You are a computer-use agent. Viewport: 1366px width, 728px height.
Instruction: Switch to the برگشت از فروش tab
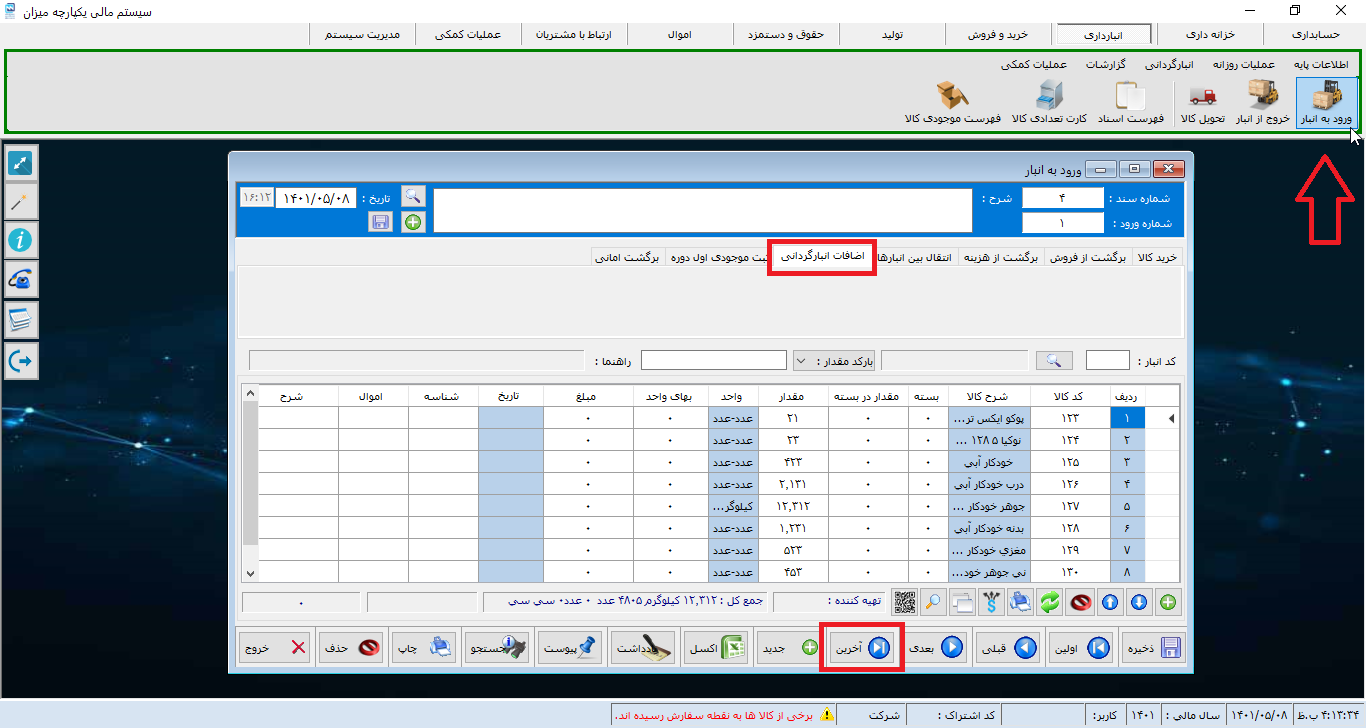pyautogui.click(x=1088, y=257)
